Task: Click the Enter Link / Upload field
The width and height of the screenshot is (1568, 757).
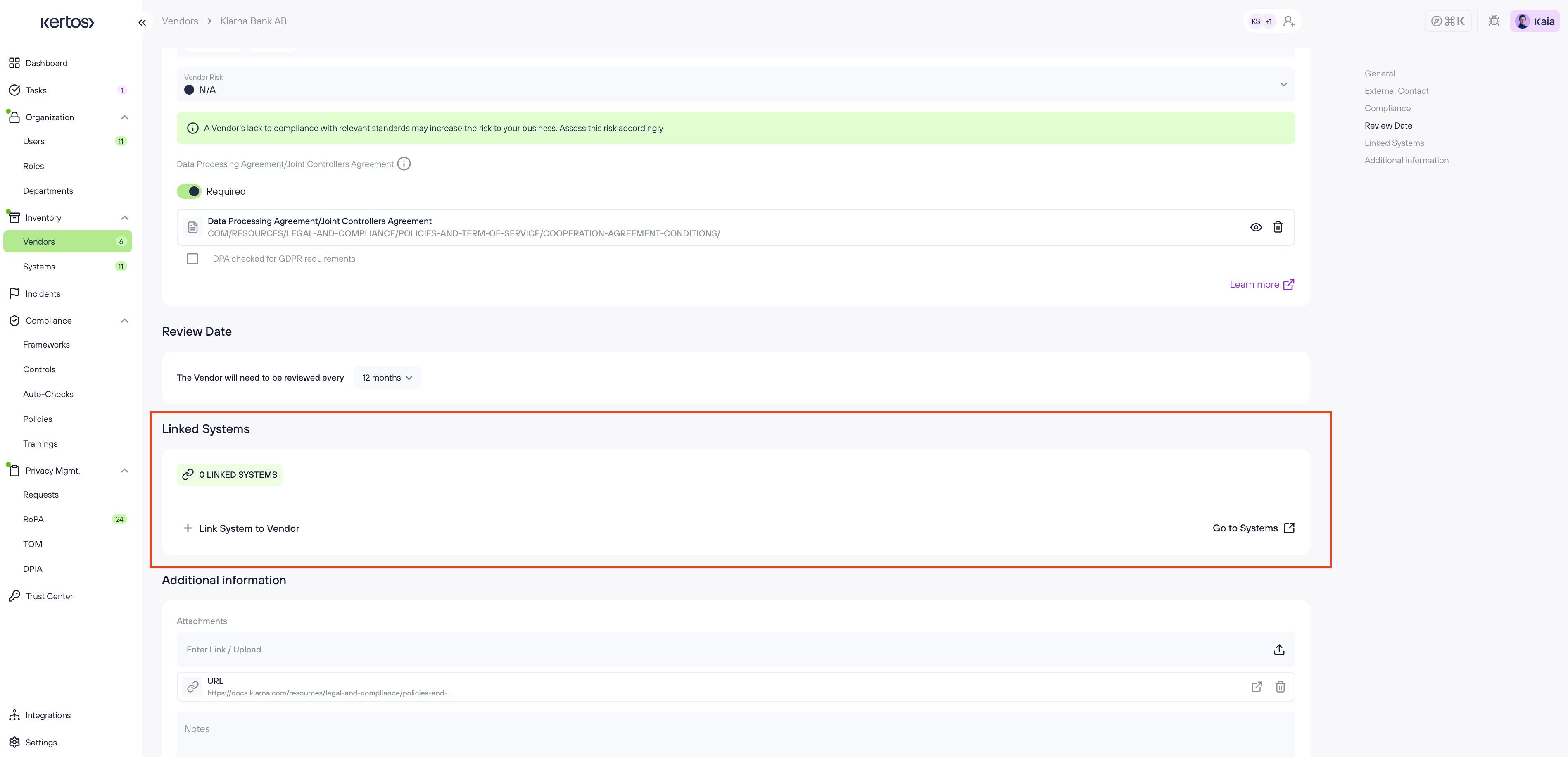Action: click(x=735, y=649)
